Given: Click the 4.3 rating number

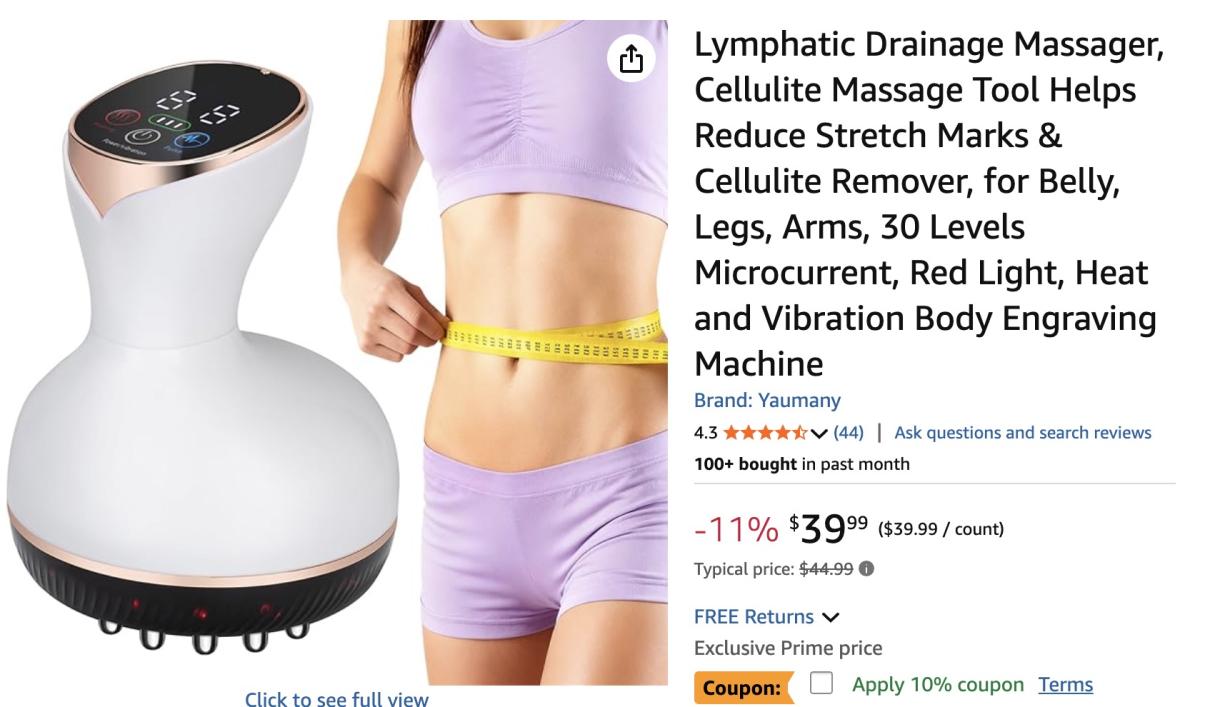Looking at the screenshot, I should click(706, 433).
